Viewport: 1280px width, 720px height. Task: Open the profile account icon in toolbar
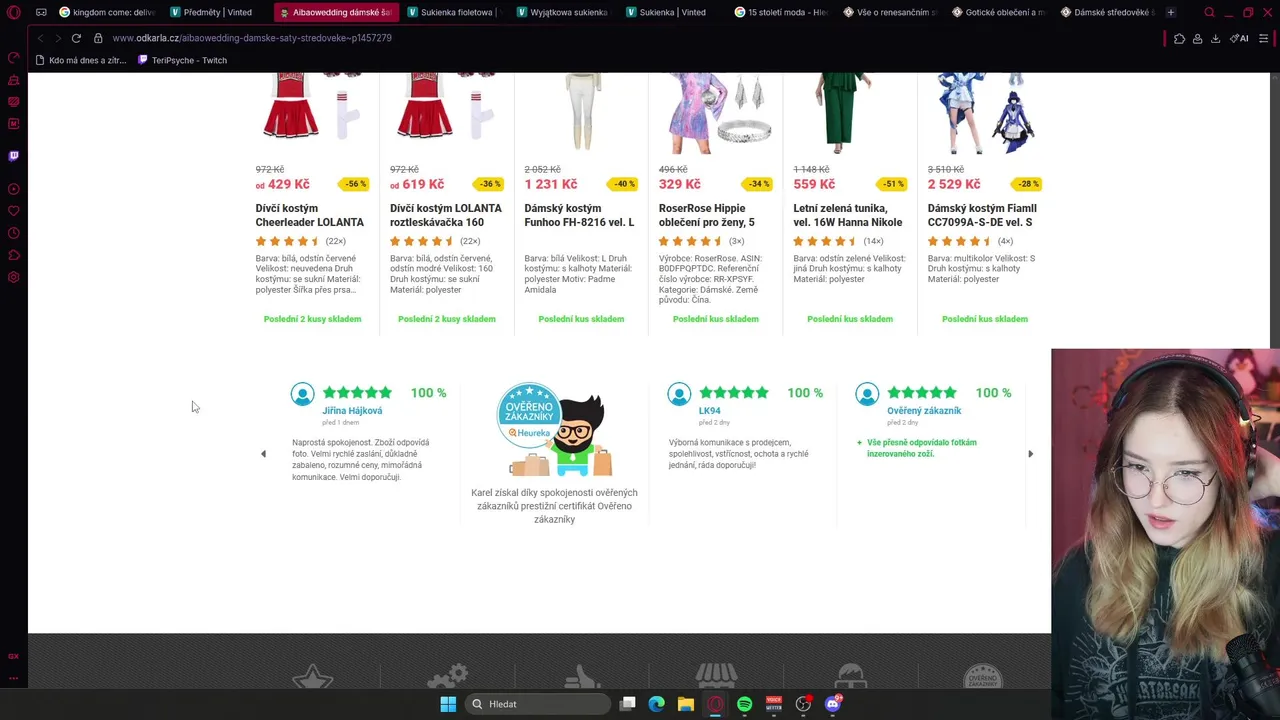[1197, 38]
